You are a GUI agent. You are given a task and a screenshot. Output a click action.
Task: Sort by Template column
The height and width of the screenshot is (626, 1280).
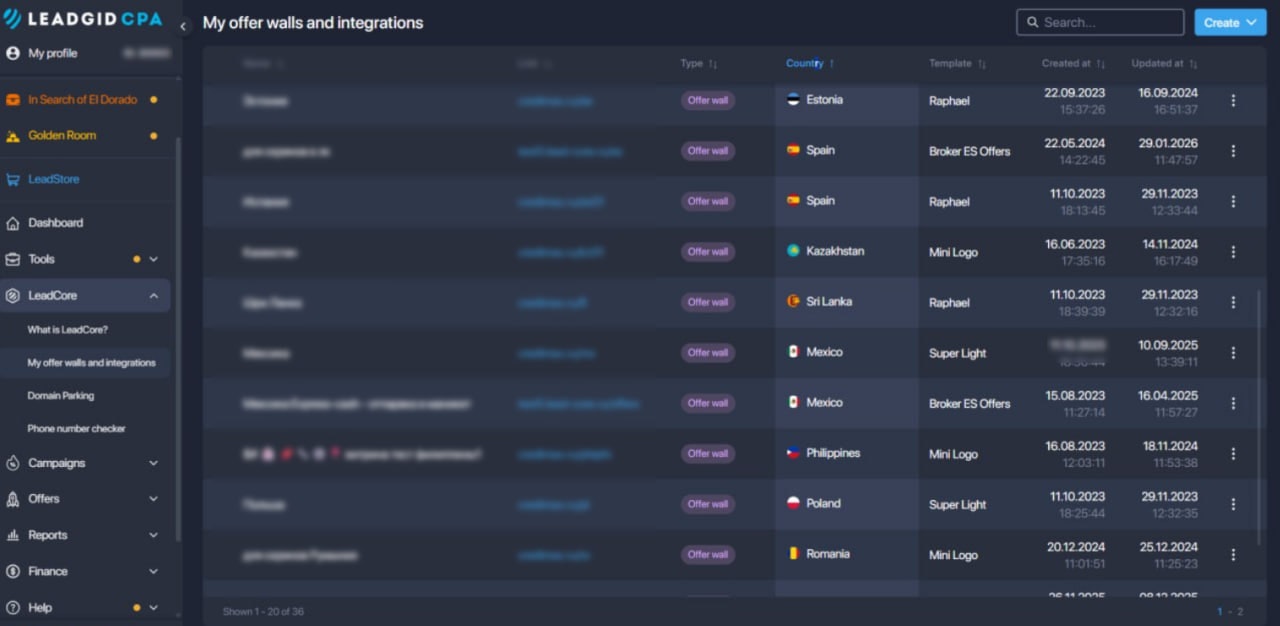[x=957, y=63]
